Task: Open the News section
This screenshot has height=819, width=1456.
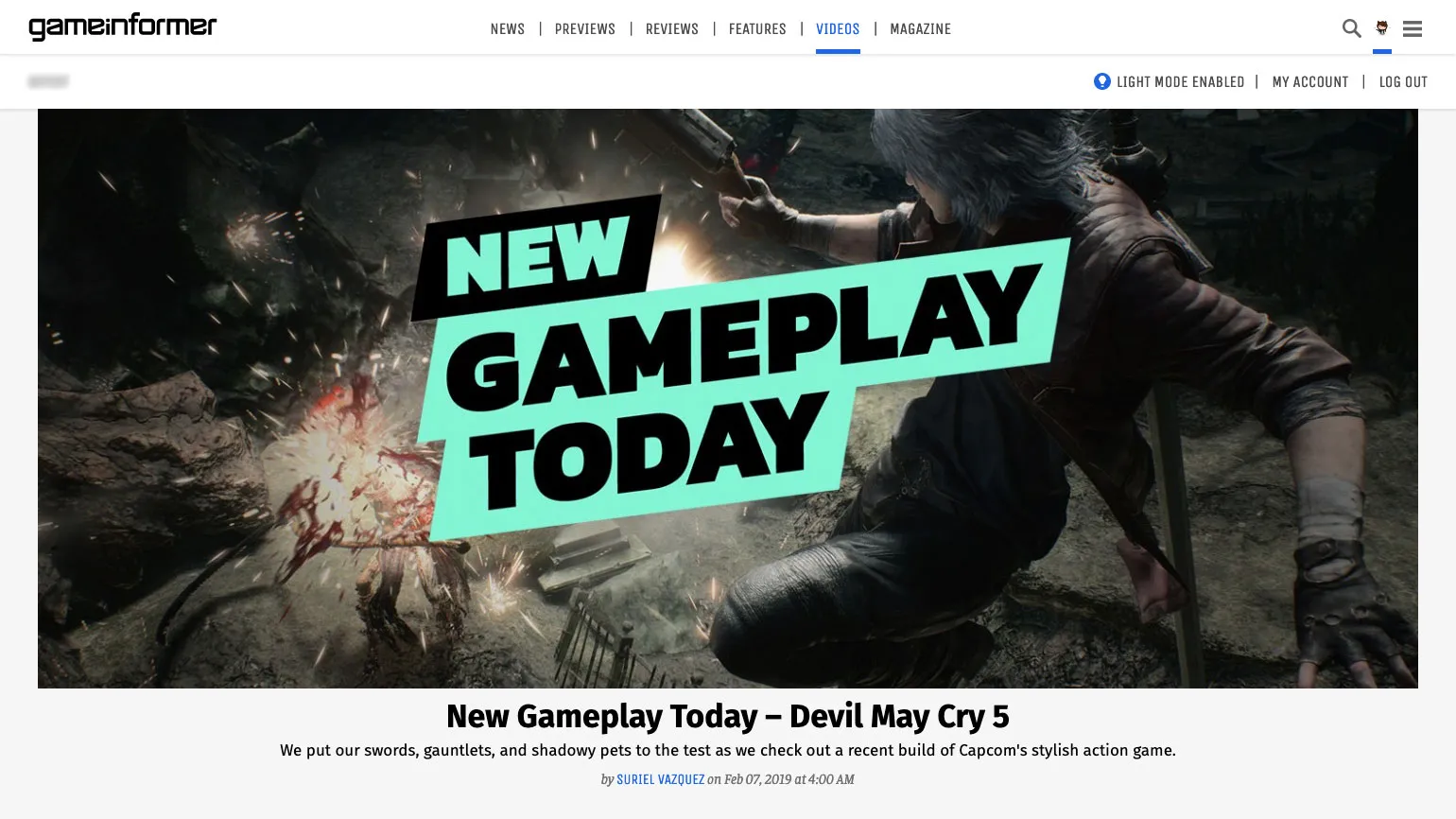Action: (508, 29)
